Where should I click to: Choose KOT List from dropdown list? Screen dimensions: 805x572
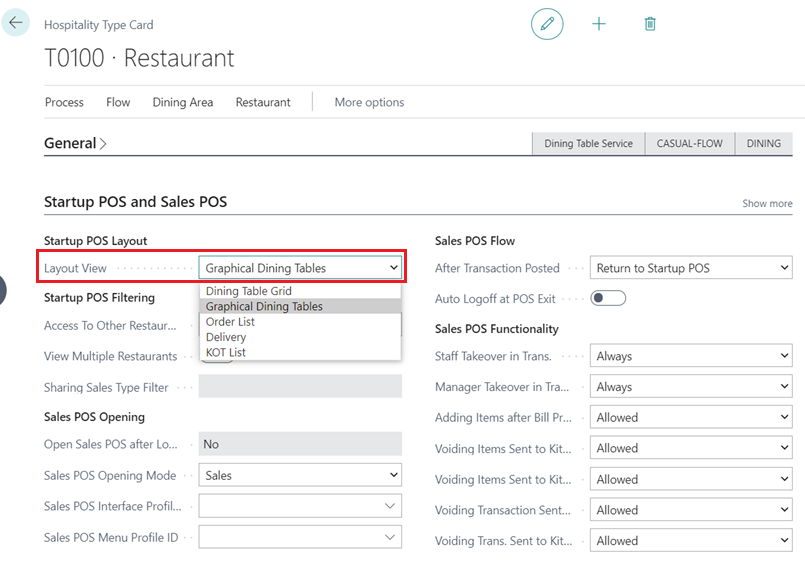tap(226, 352)
